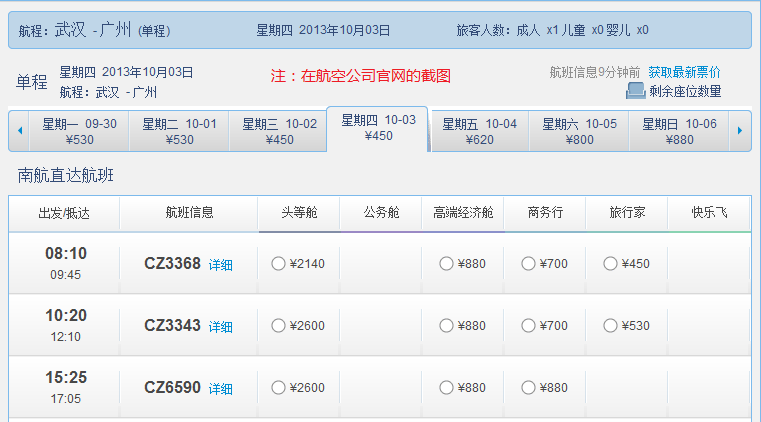Open 详细 link for flight CZ3368
Image resolution: width=761 pixels, height=422 pixels.
[220, 265]
